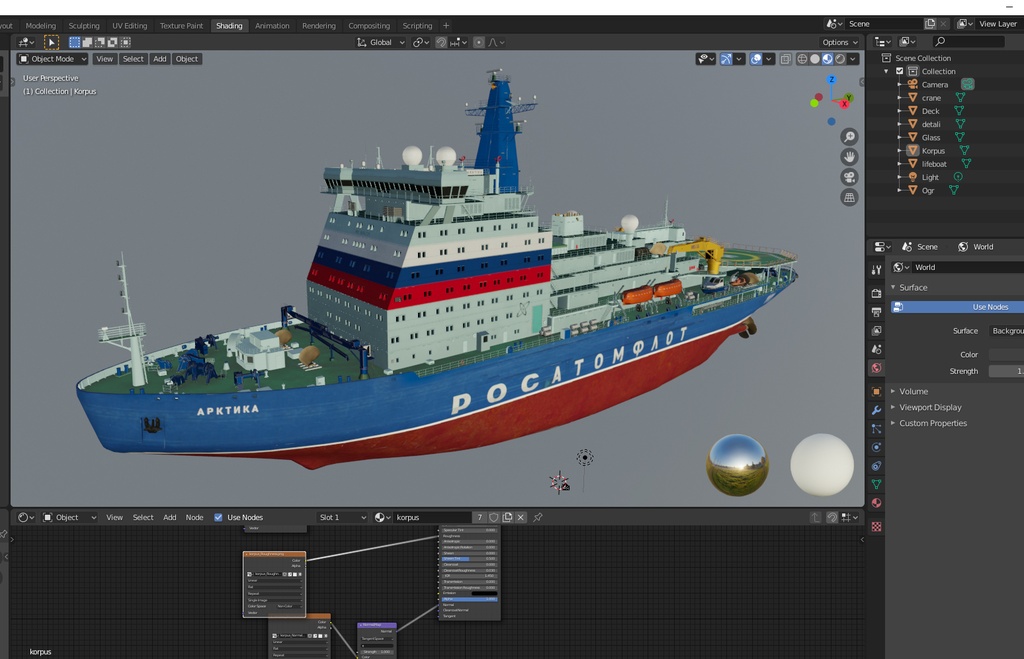Open shading options dropdown arrow
This screenshot has width=1024, height=659.
click(855, 59)
